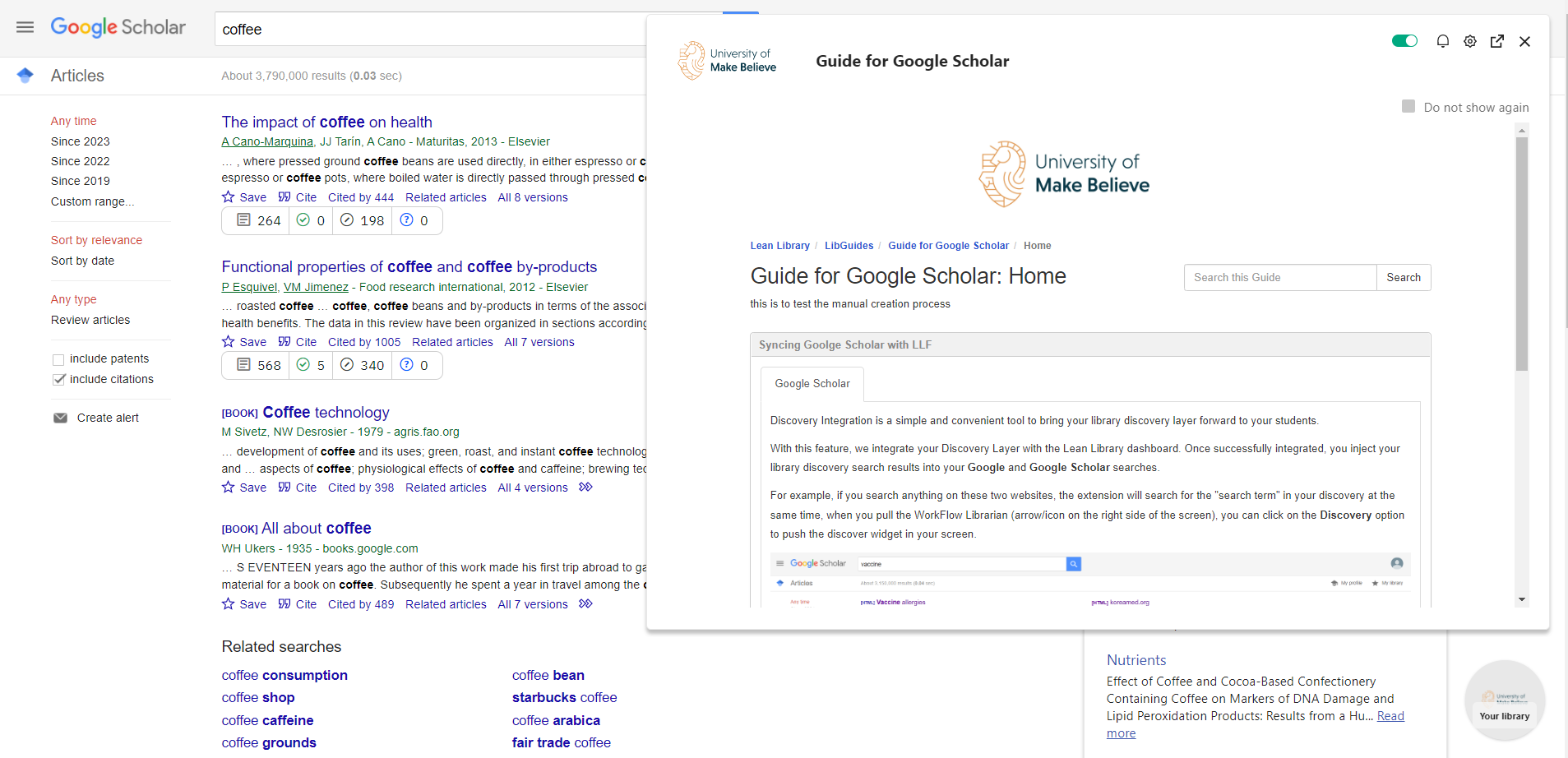Open guide in new window icon
1568x758 pixels.
tap(1497, 41)
